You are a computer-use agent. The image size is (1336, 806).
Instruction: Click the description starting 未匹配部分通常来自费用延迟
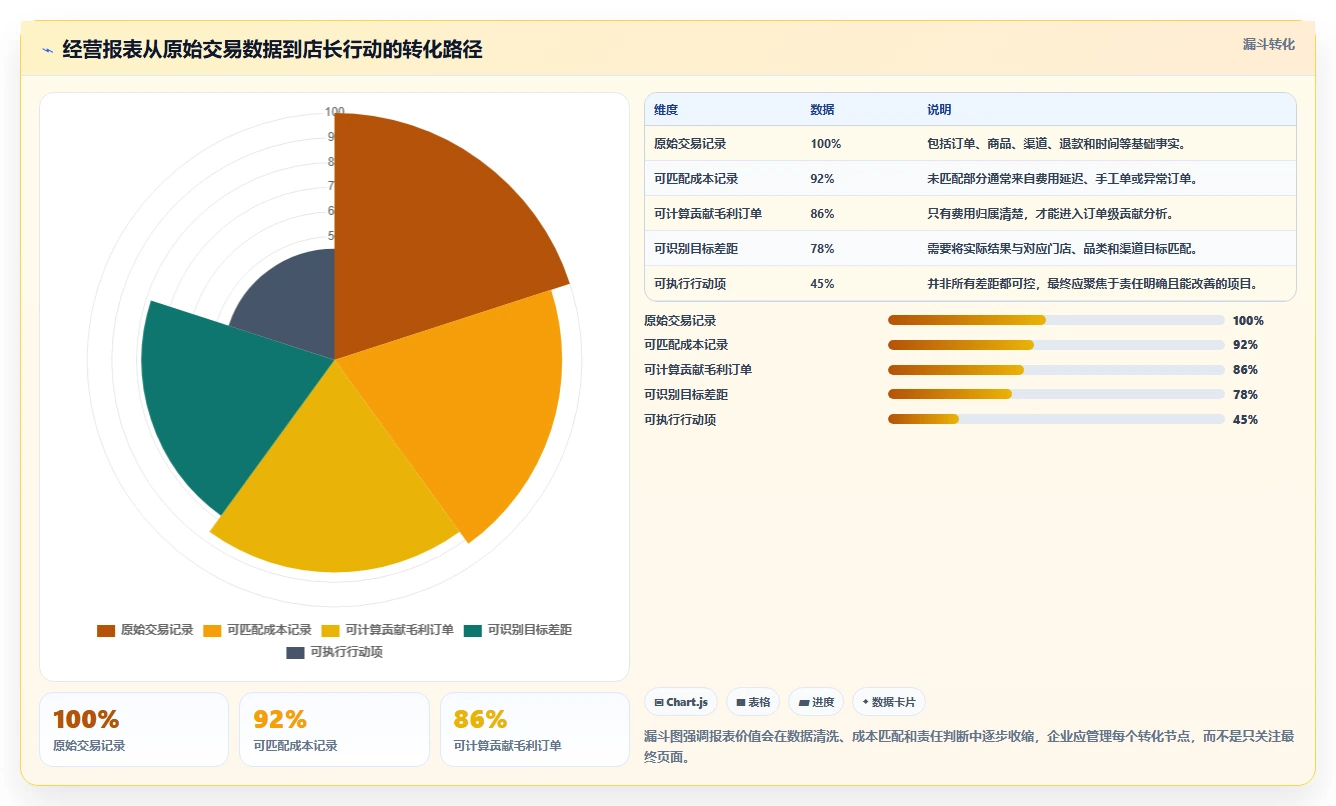tap(1063, 179)
